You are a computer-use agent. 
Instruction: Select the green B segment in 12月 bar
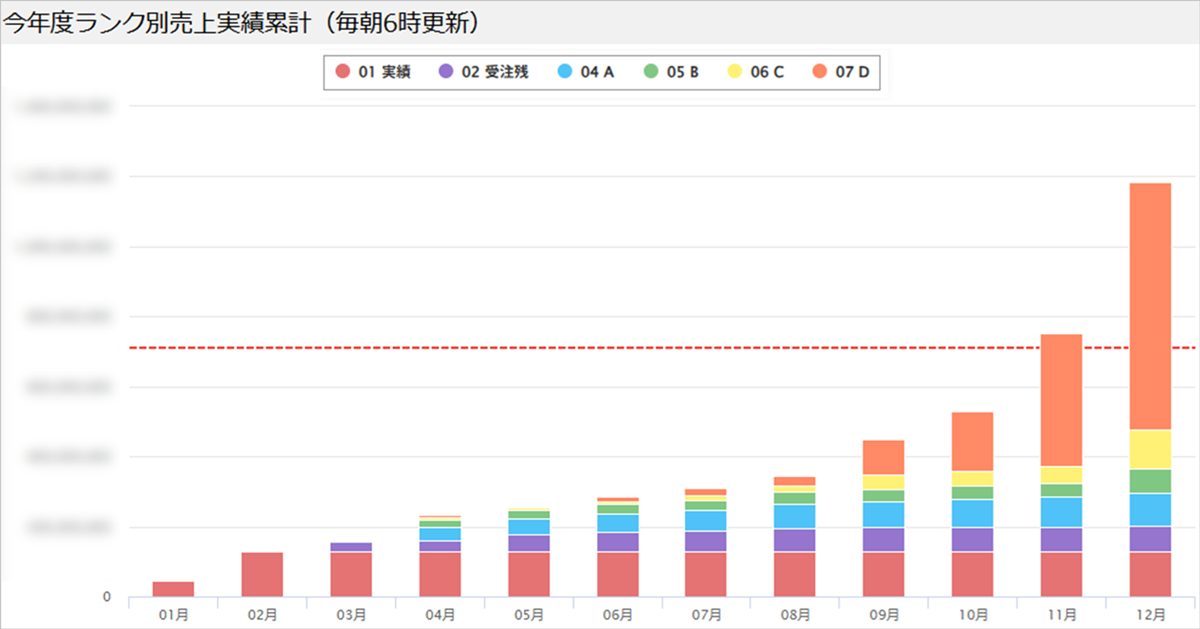pyautogui.click(x=1150, y=481)
